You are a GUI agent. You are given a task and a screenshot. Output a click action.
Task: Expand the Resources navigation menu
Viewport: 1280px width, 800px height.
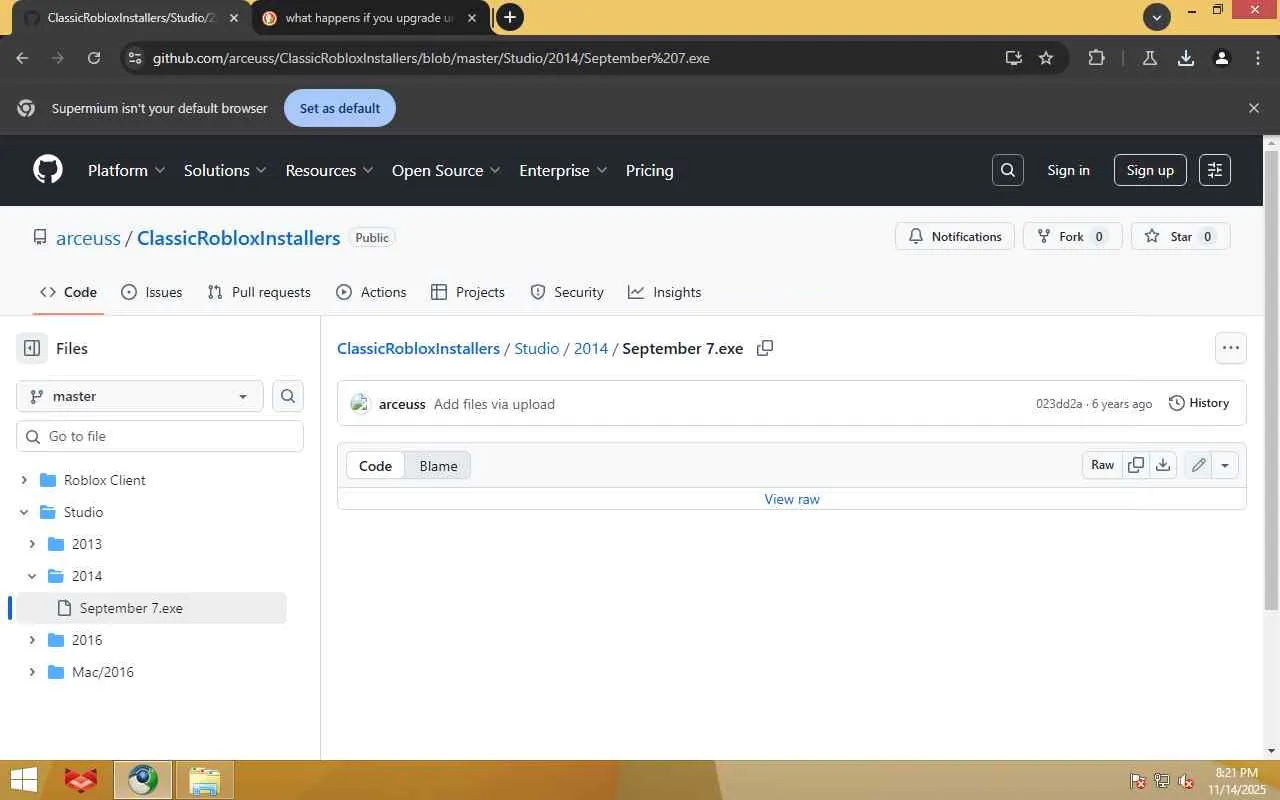click(x=329, y=170)
